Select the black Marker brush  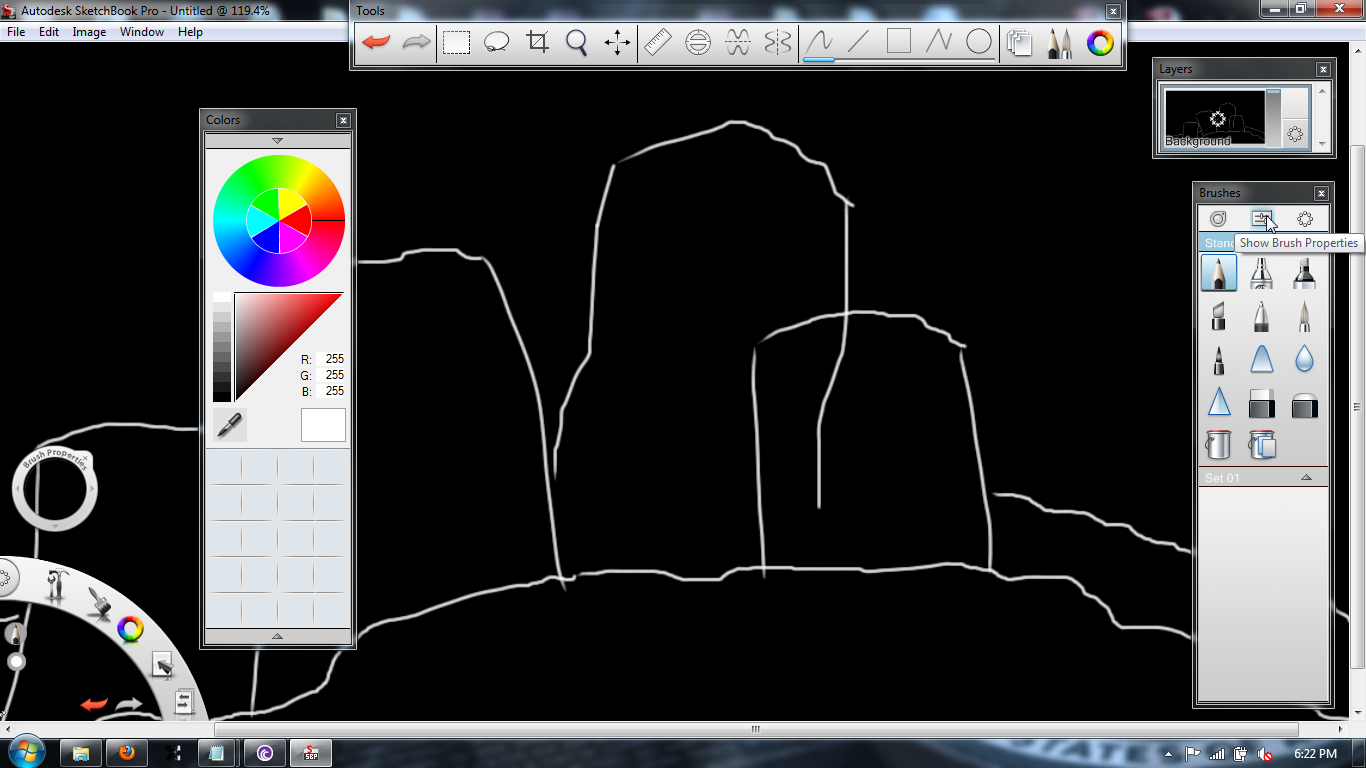[1304, 273]
